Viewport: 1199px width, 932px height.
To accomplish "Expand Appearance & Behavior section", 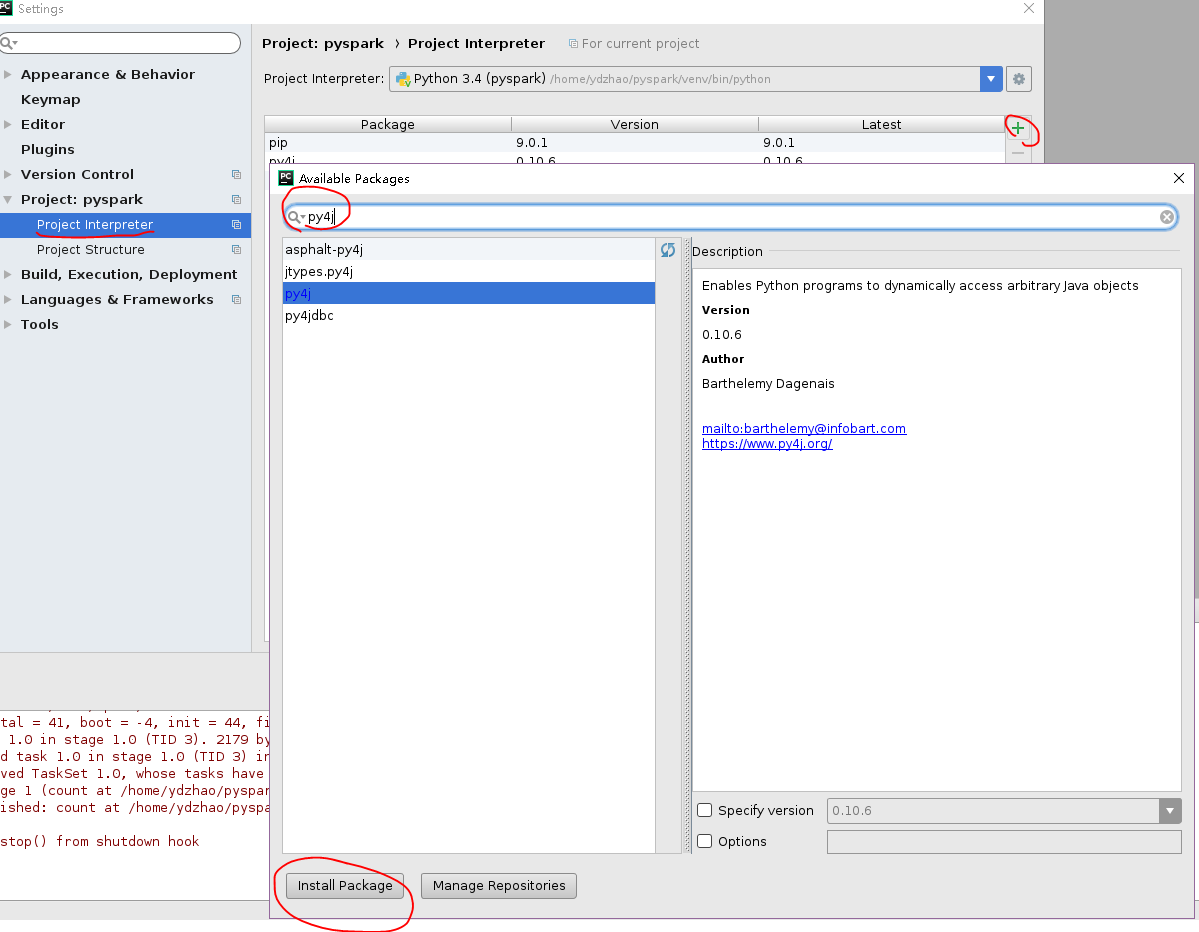I will tap(8, 74).
